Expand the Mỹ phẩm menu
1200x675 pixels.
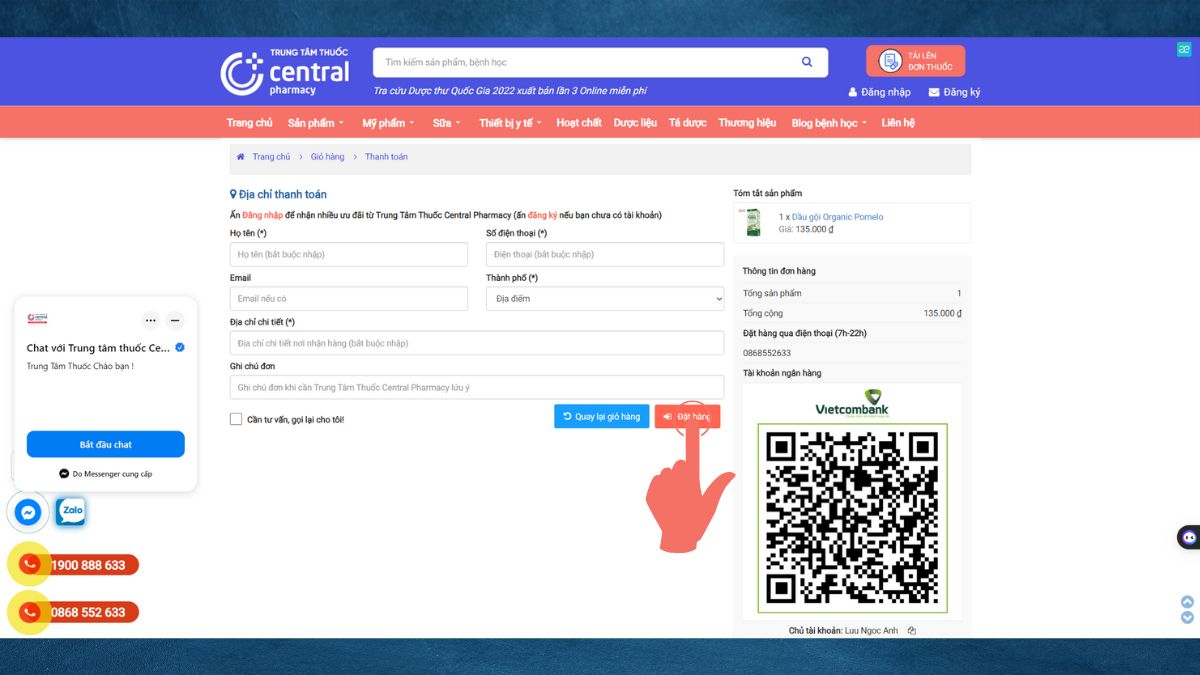tap(388, 123)
